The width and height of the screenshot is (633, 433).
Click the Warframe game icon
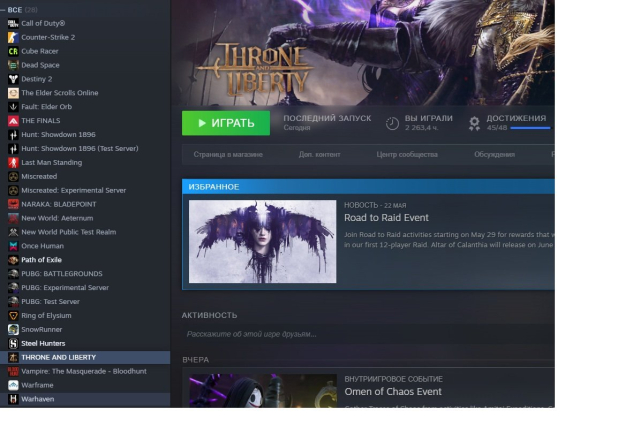pyautogui.click(x=13, y=385)
